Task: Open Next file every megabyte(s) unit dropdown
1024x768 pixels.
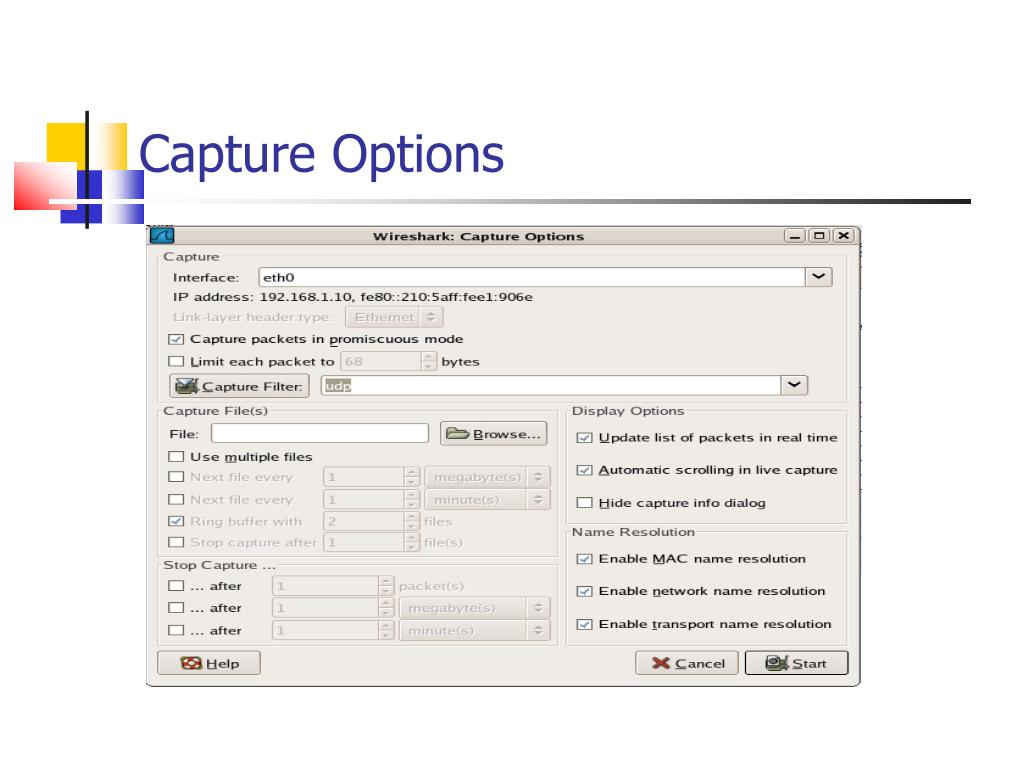Action: [488, 477]
